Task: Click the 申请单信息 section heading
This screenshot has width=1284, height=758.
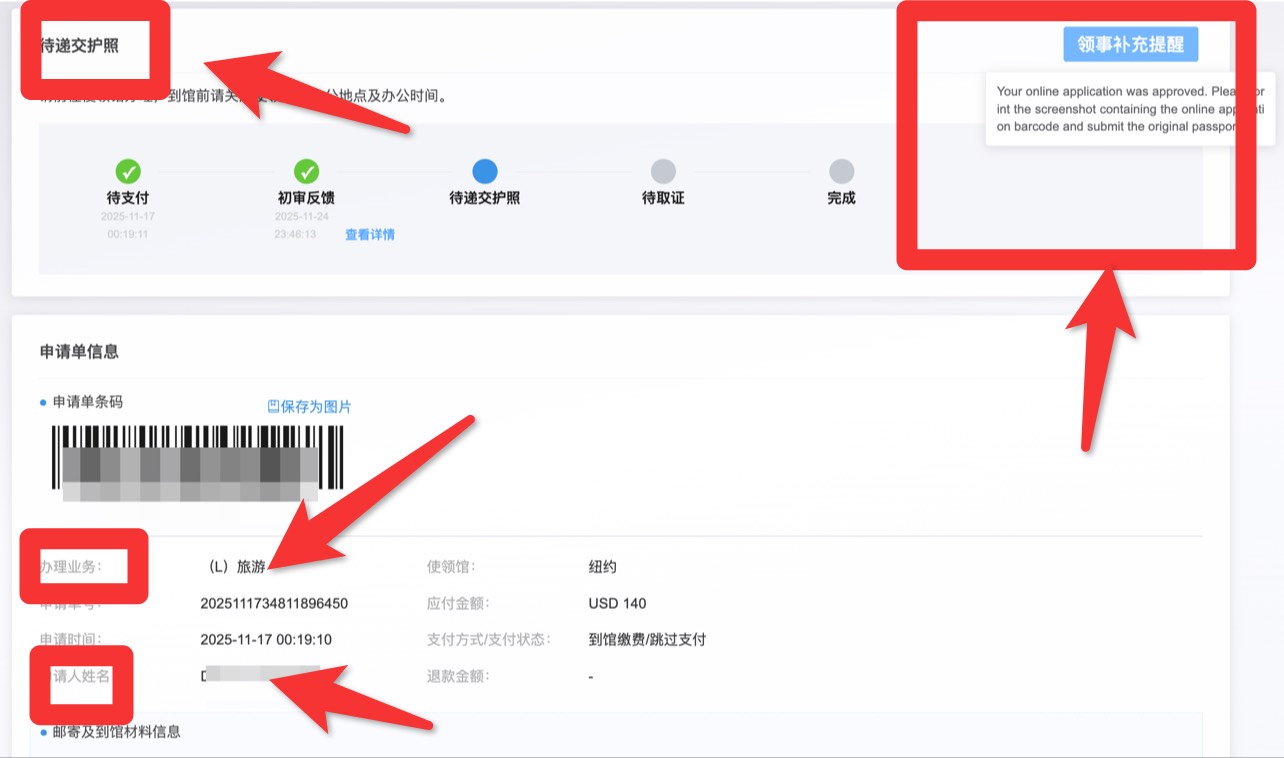Action: [x=79, y=351]
